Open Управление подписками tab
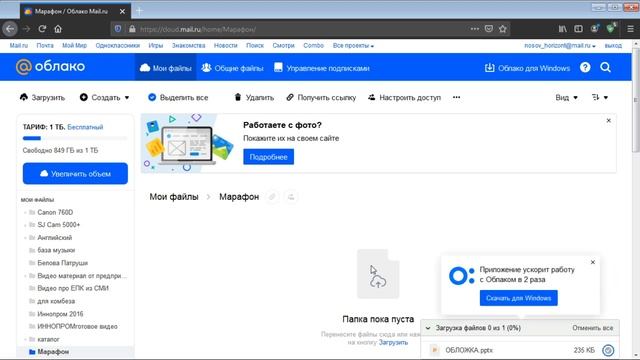 tap(322, 68)
